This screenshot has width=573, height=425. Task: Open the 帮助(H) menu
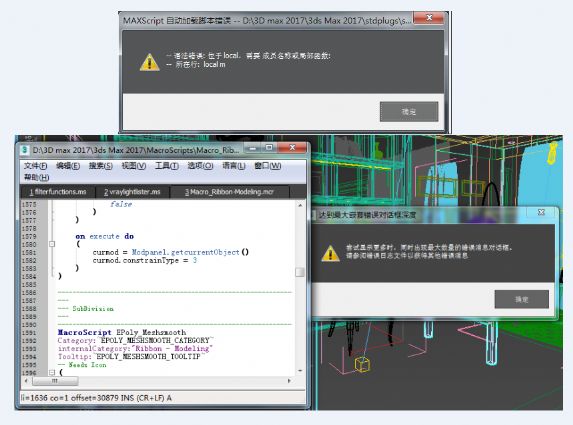(x=37, y=178)
